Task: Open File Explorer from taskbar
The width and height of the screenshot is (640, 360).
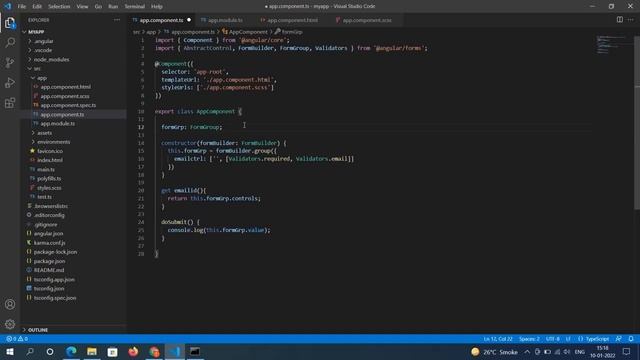Action: point(92,351)
